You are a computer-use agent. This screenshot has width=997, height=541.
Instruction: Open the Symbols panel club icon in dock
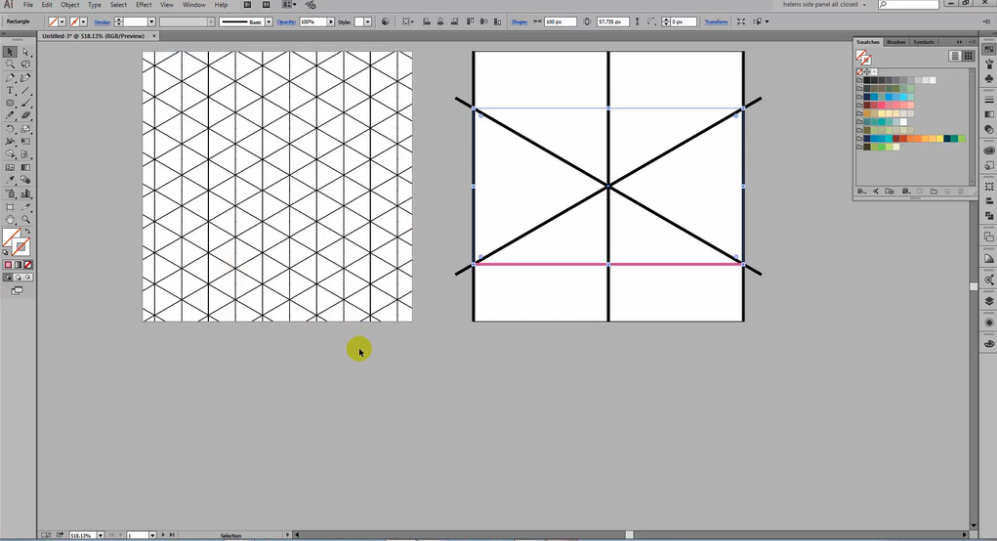click(989, 79)
